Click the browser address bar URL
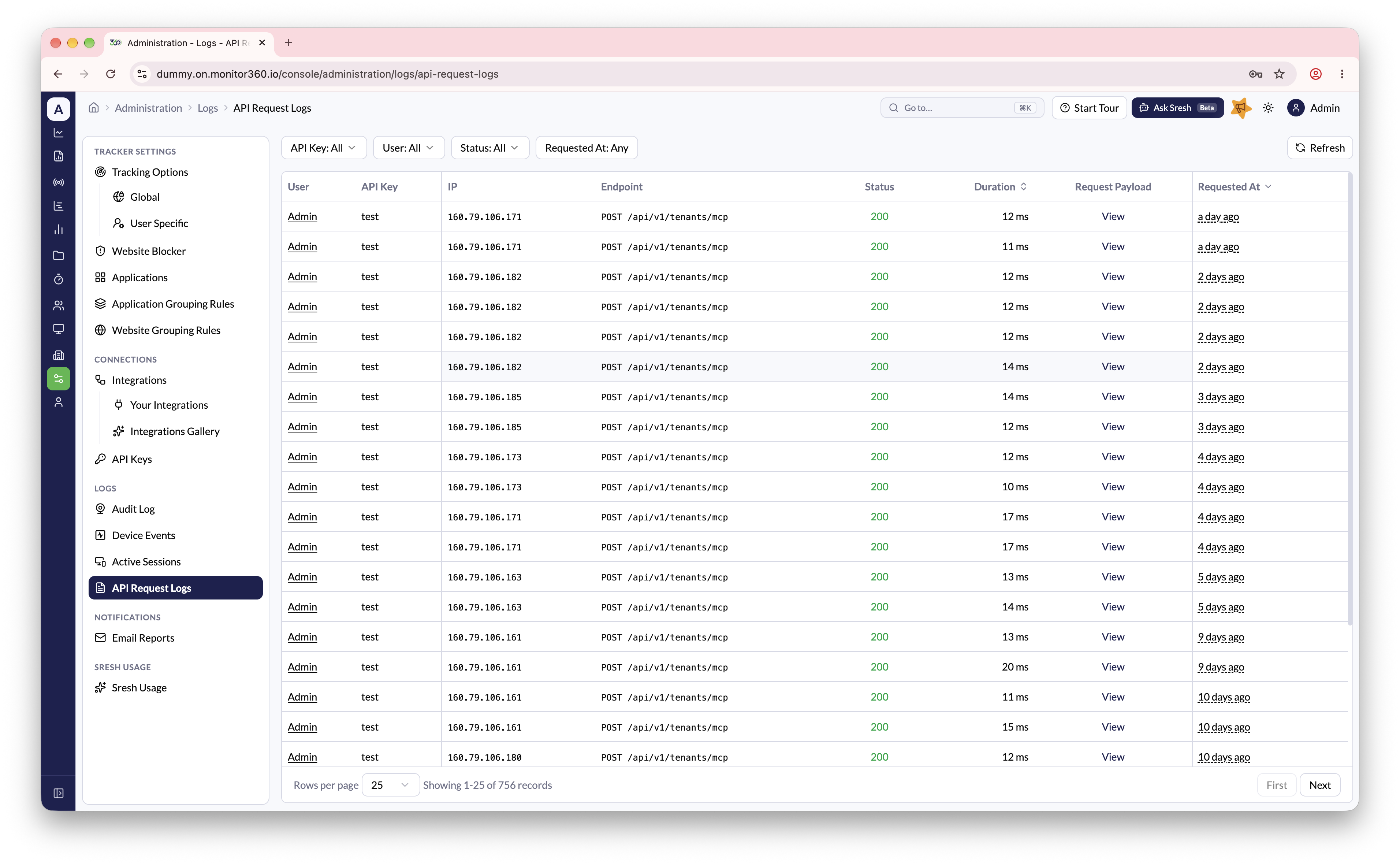Image resolution: width=1400 pixels, height=865 pixels. click(327, 74)
